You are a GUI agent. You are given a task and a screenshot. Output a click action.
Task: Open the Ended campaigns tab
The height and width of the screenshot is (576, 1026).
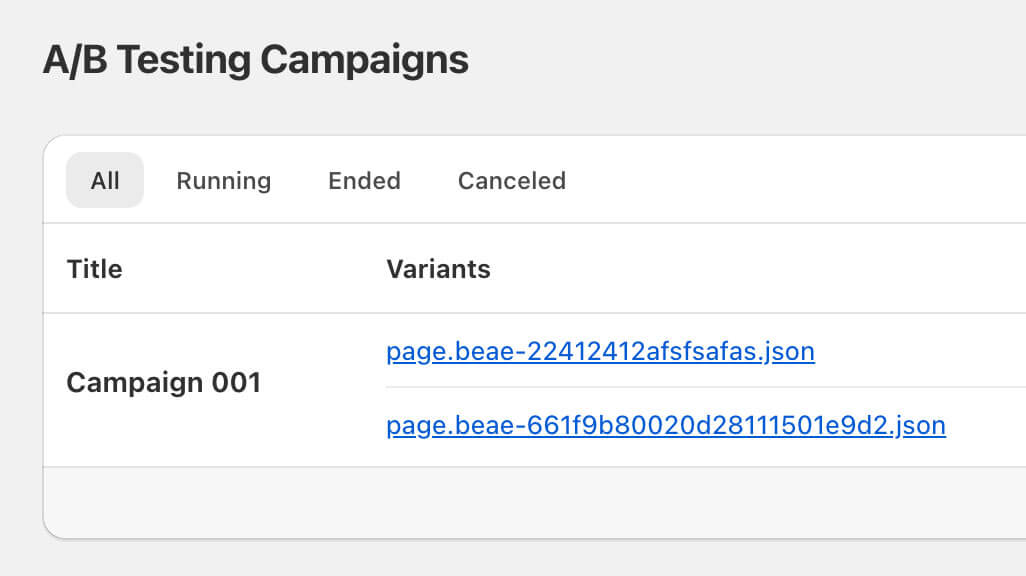pyautogui.click(x=364, y=181)
